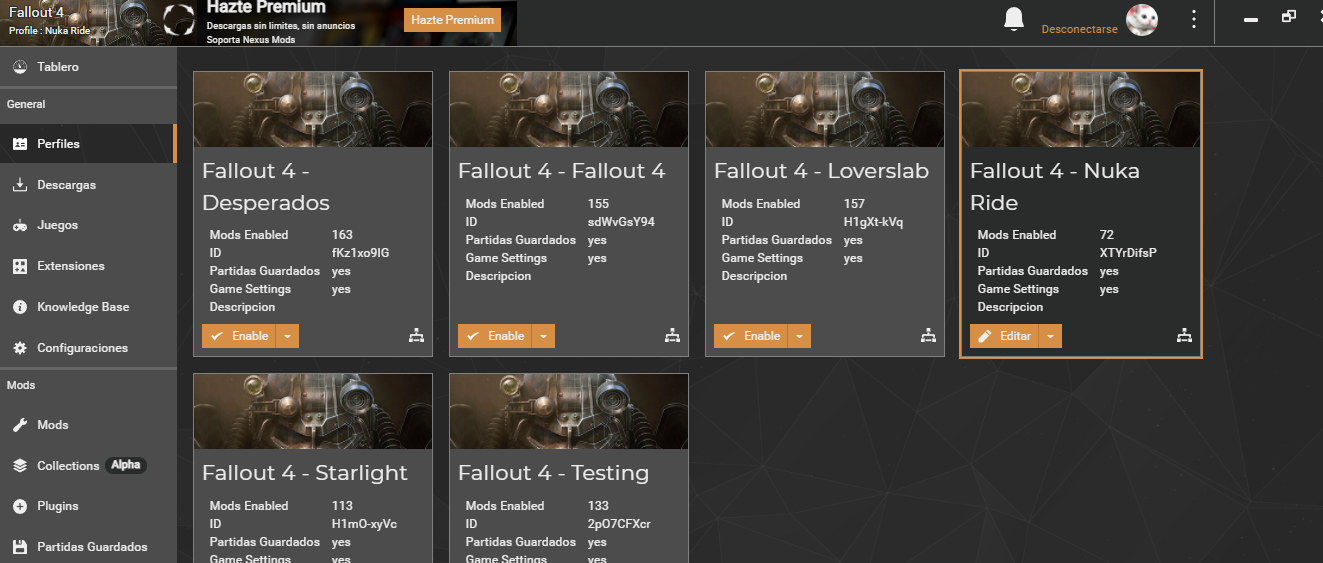
Task: Open Collections in the sidebar
Action: point(88,466)
